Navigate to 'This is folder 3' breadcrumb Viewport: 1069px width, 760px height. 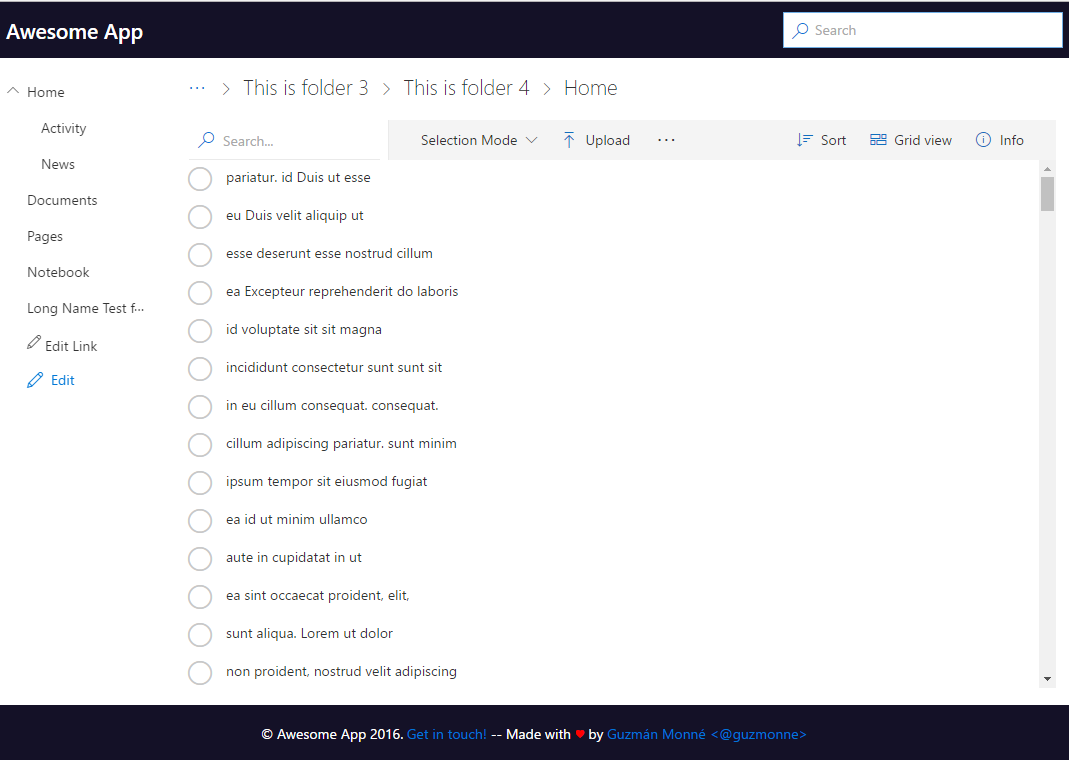coord(305,88)
